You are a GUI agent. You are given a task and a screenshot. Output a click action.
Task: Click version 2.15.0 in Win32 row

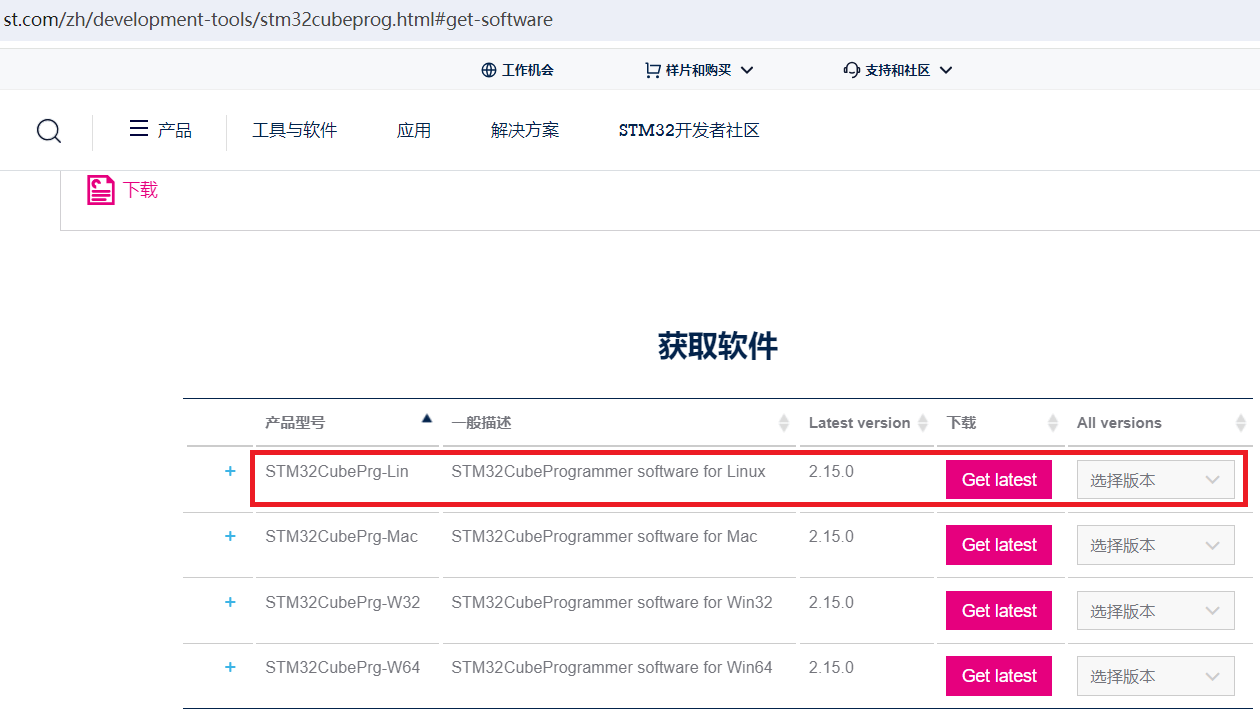coord(831,602)
